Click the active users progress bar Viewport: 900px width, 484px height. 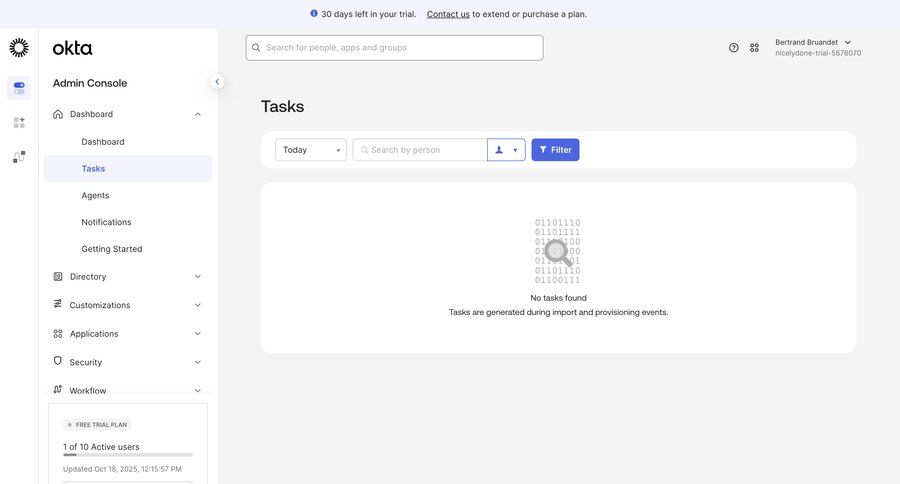tap(127, 455)
